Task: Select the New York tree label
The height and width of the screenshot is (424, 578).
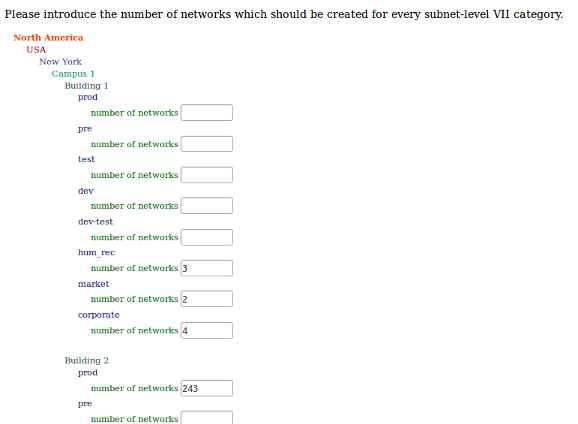Action: point(60,62)
